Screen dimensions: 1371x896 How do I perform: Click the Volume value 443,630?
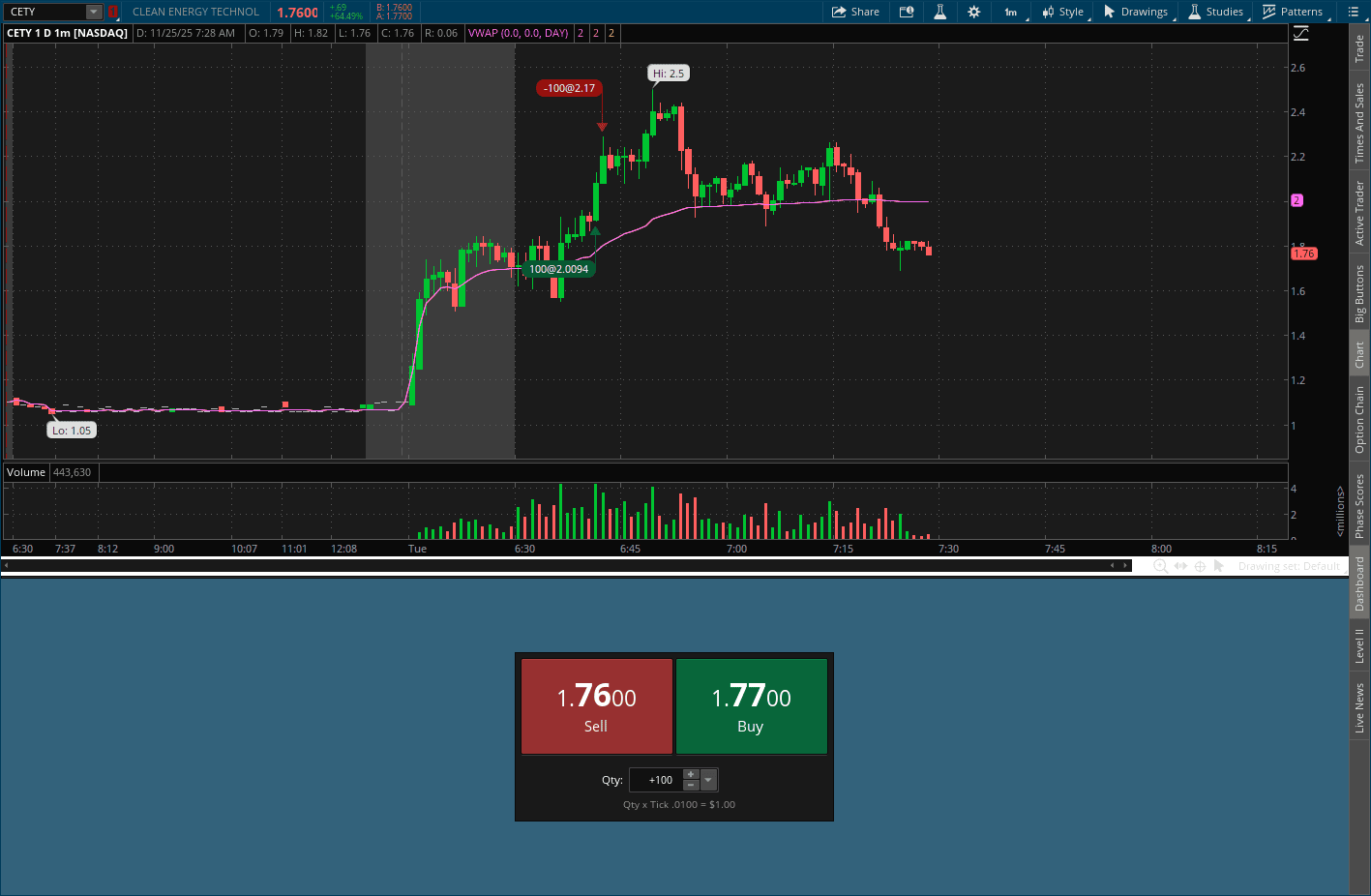[x=73, y=472]
